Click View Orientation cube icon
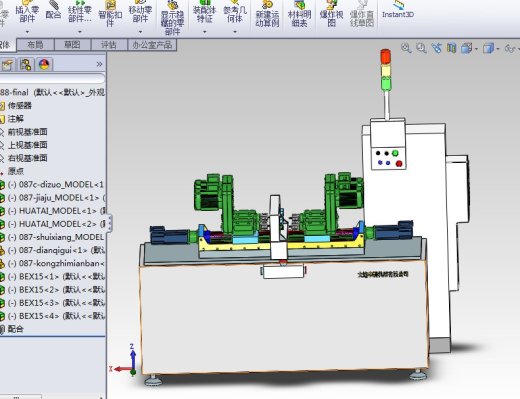 click(467, 48)
